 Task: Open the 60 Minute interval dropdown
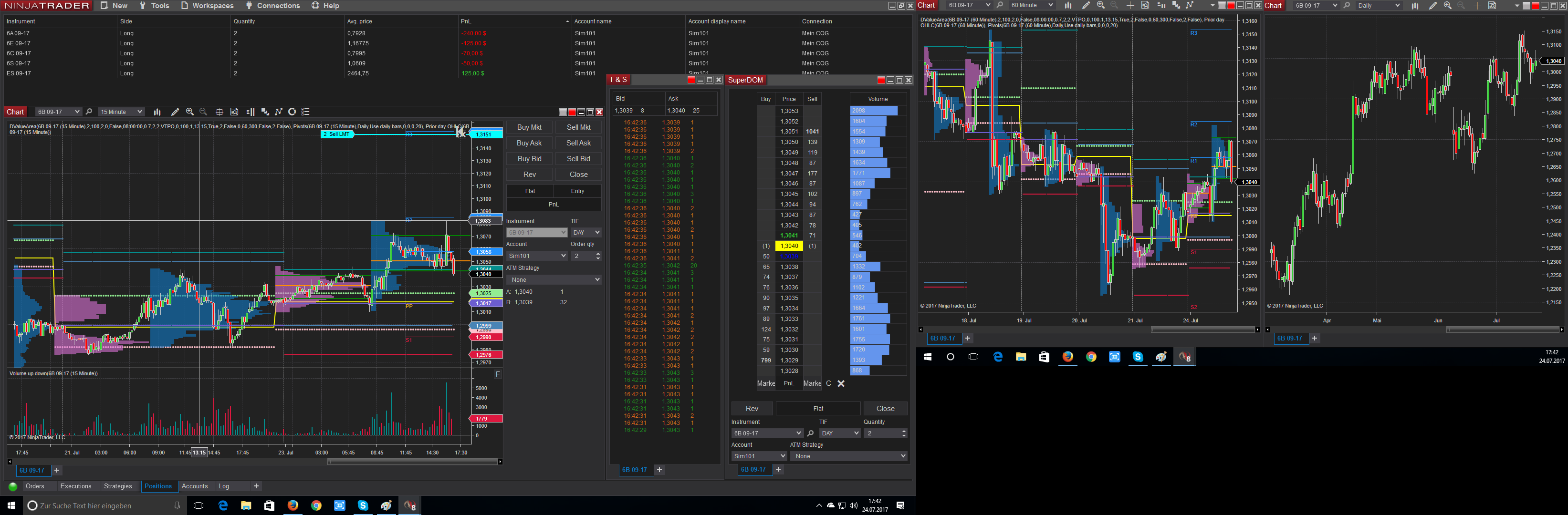click(1031, 5)
